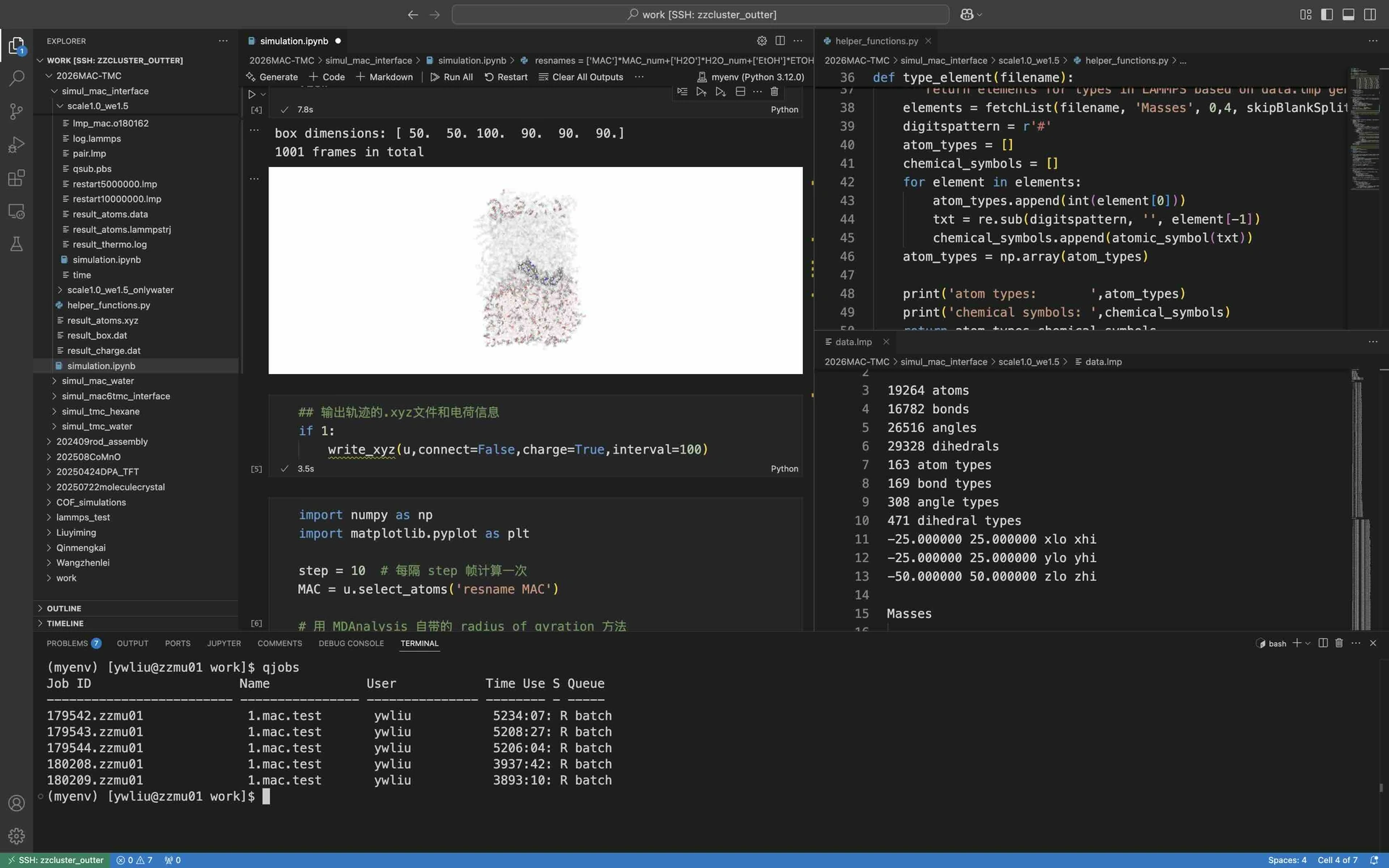1389x868 pixels.
Task: Click the Spaces: 4 indentation status item
Action: [x=1287, y=860]
